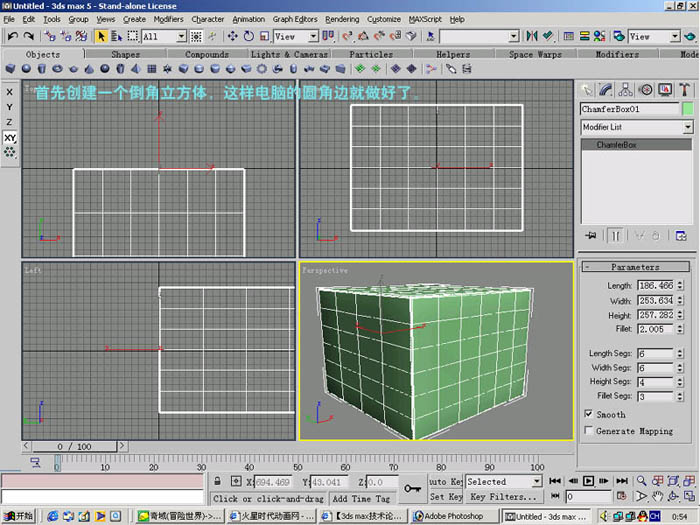Click the 0 / 100 time slider
700x525 pixels.
tap(74, 446)
